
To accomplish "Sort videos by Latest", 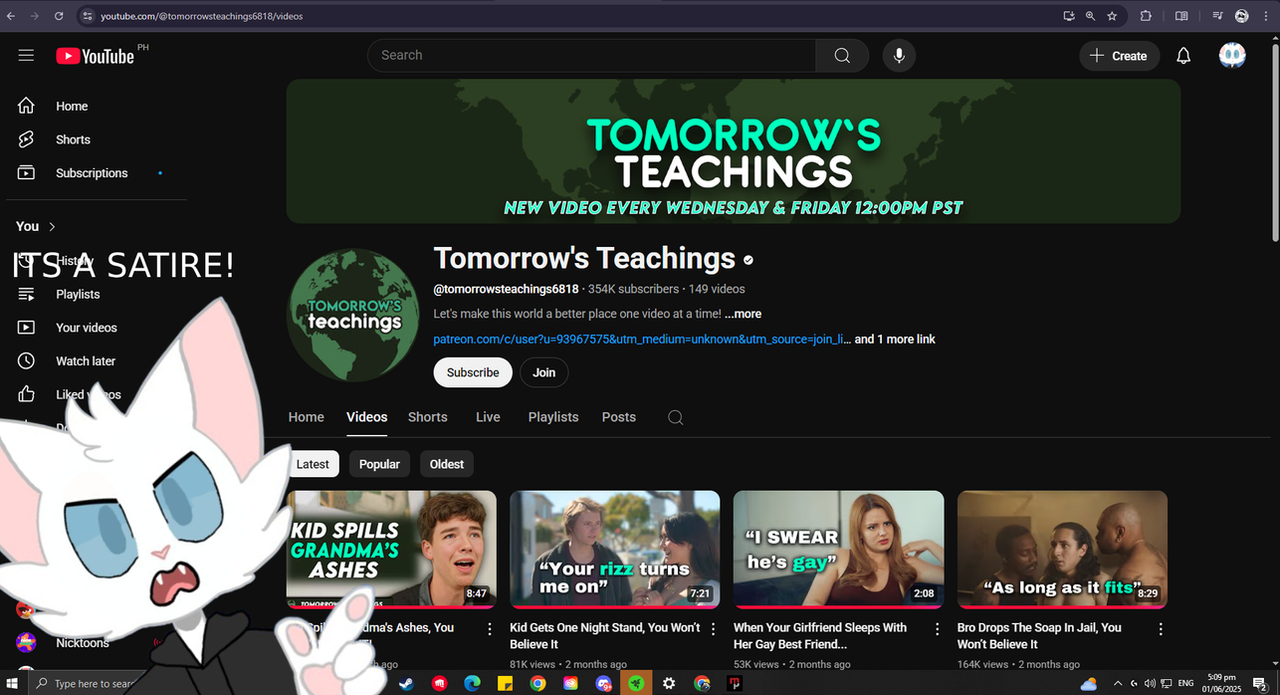I will coord(313,464).
